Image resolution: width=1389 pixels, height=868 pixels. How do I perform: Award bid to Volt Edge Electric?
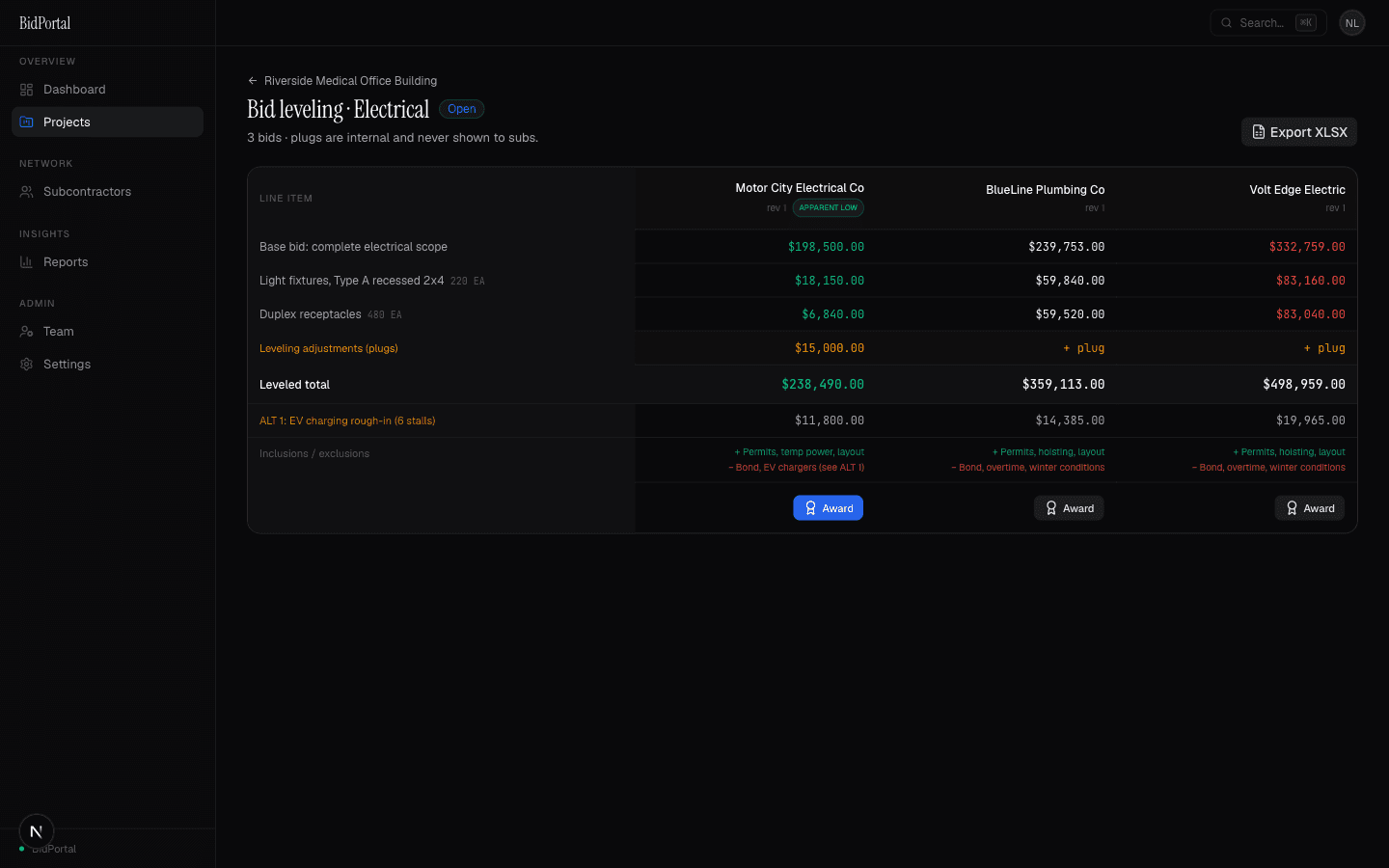pos(1310,508)
